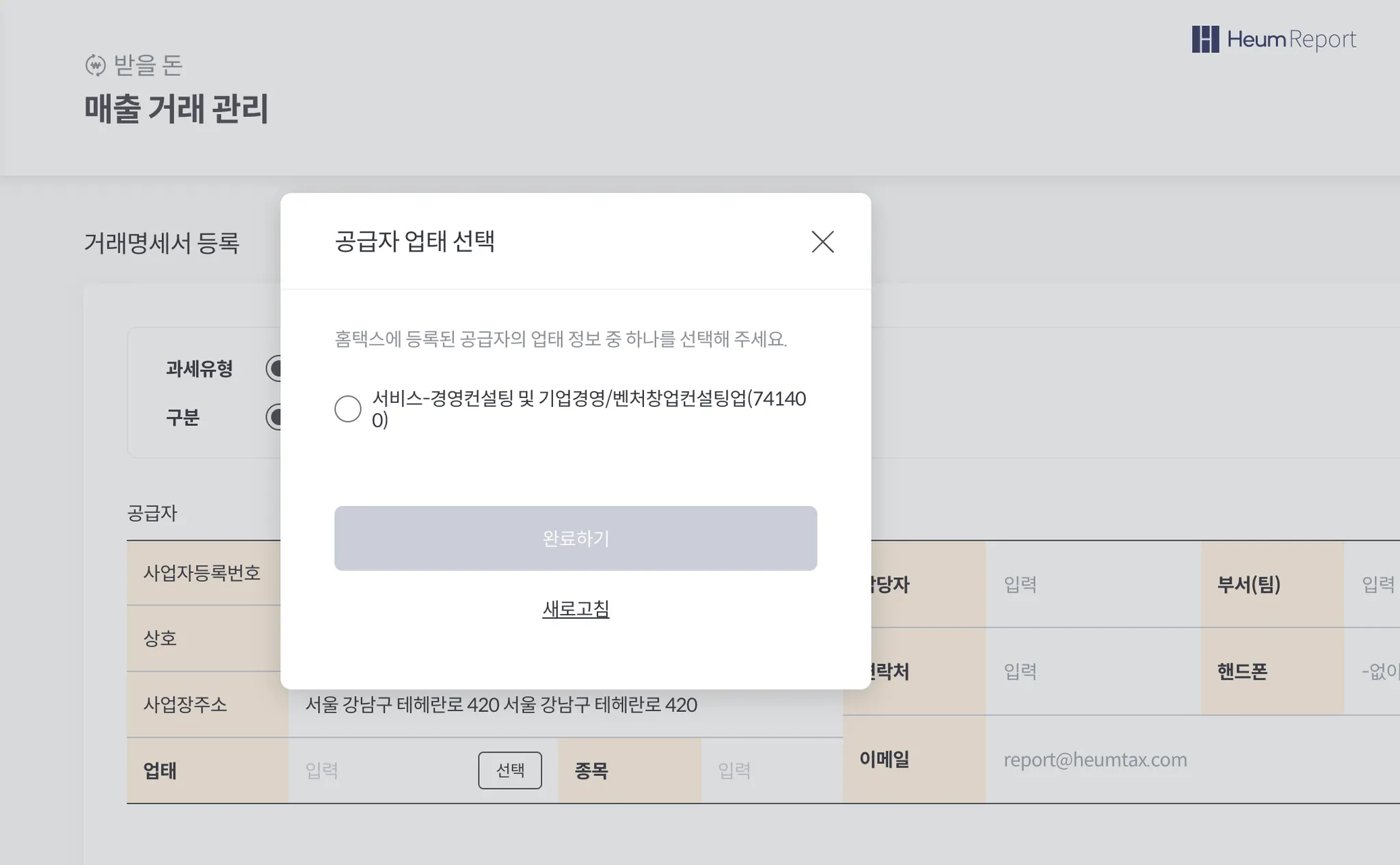The height and width of the screenshot is (865, 1400).
Task: Close the 공급자 업태 선택 dialog
Action: click(822, 241)
